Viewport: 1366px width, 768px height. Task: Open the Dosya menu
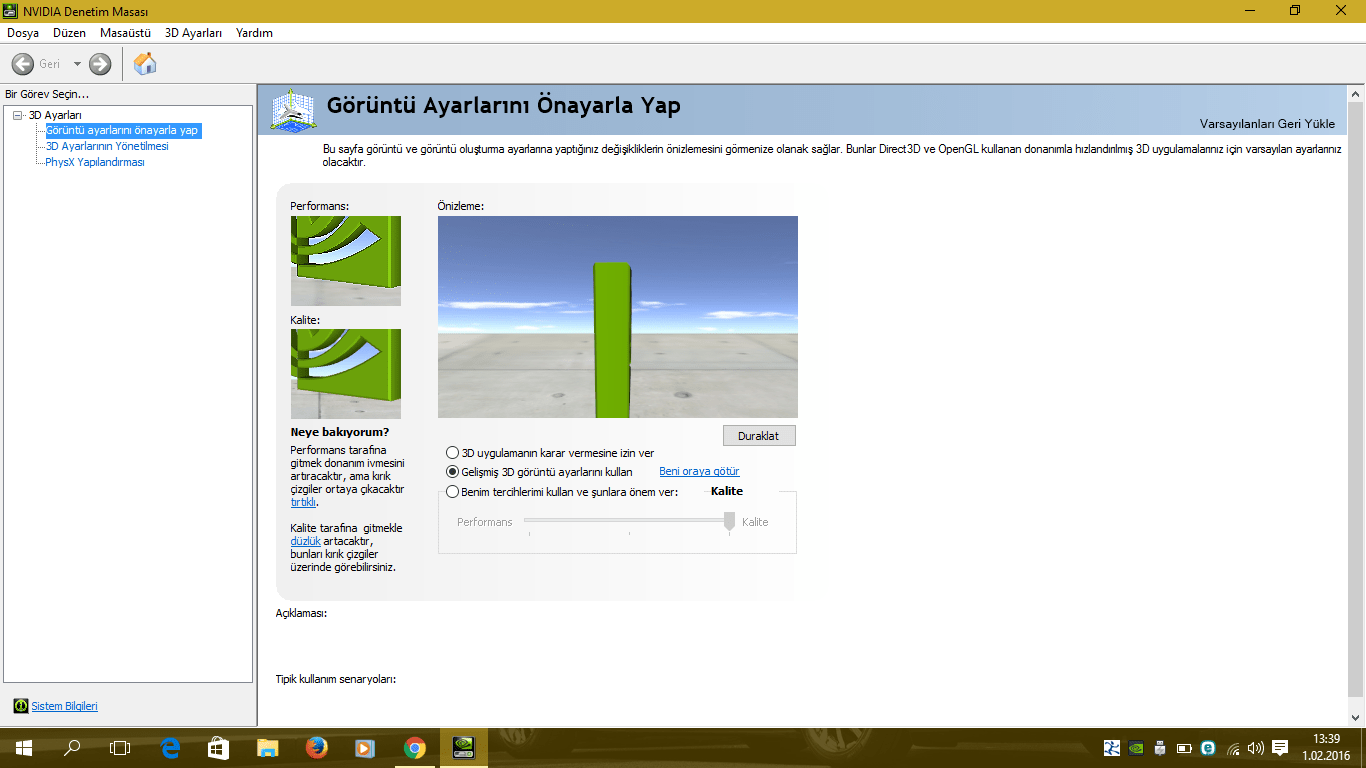click(23, 33)
